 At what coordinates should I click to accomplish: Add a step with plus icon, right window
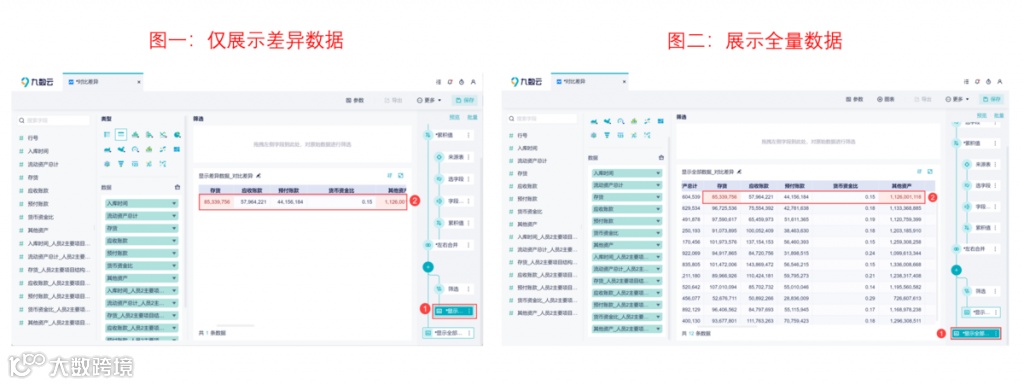pyautogui.click(x=955, y=269)
